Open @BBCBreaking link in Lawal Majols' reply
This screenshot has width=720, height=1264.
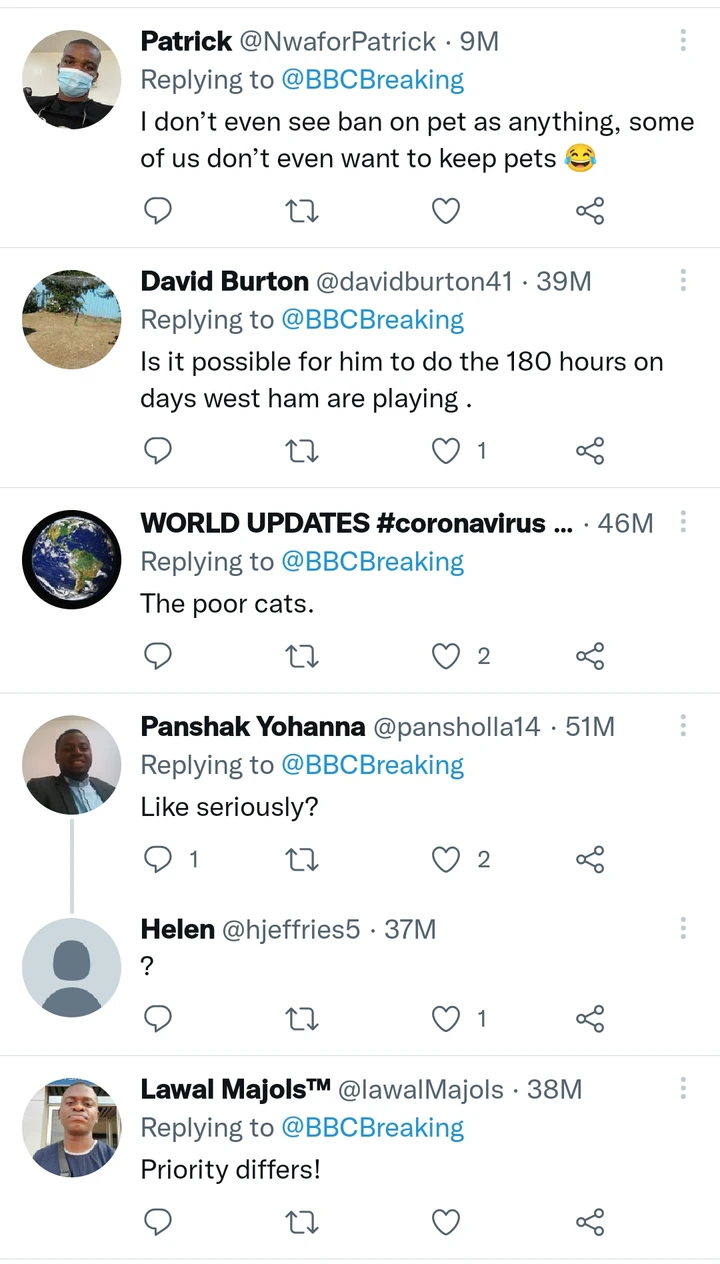coord(372,1128)
